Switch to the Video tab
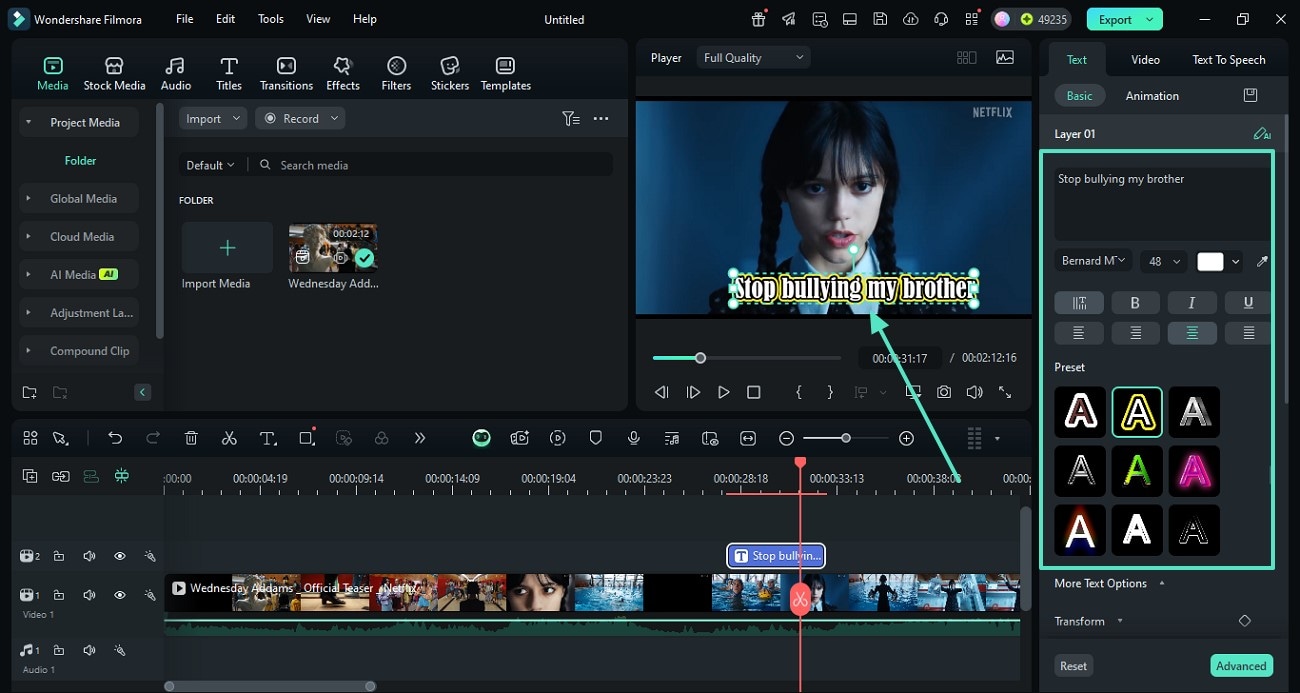The height and width of the screenshot is (693, 1300). 1145,59
